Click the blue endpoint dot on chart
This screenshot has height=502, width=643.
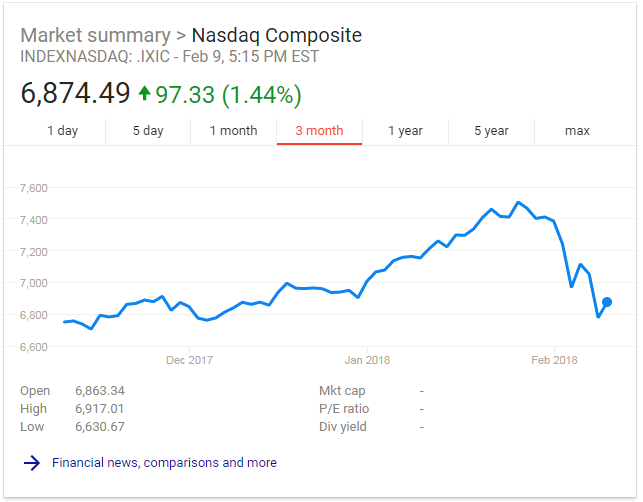coord(607,302)
